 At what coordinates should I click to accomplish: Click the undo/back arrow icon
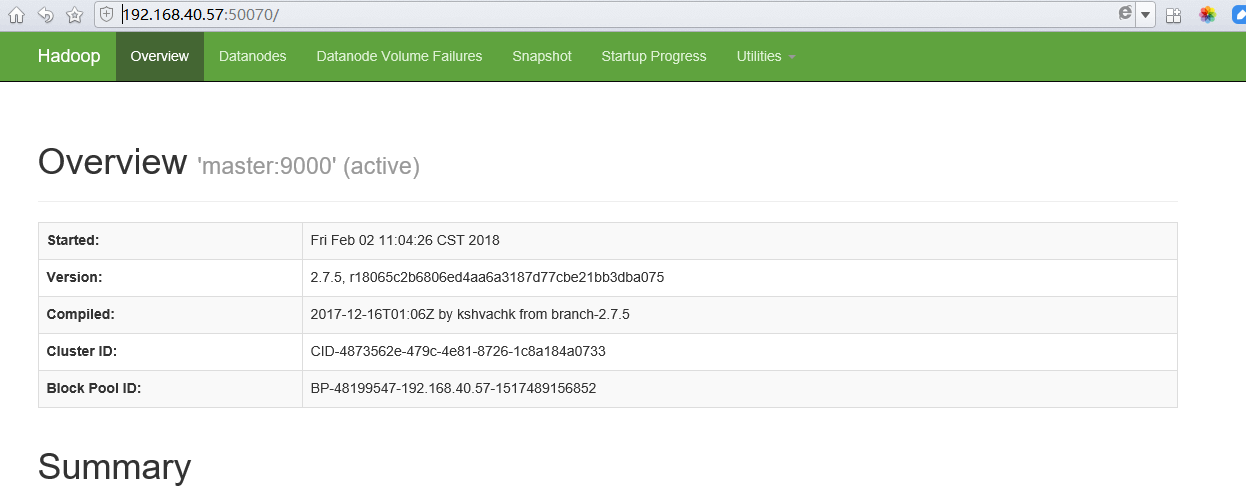46,15
